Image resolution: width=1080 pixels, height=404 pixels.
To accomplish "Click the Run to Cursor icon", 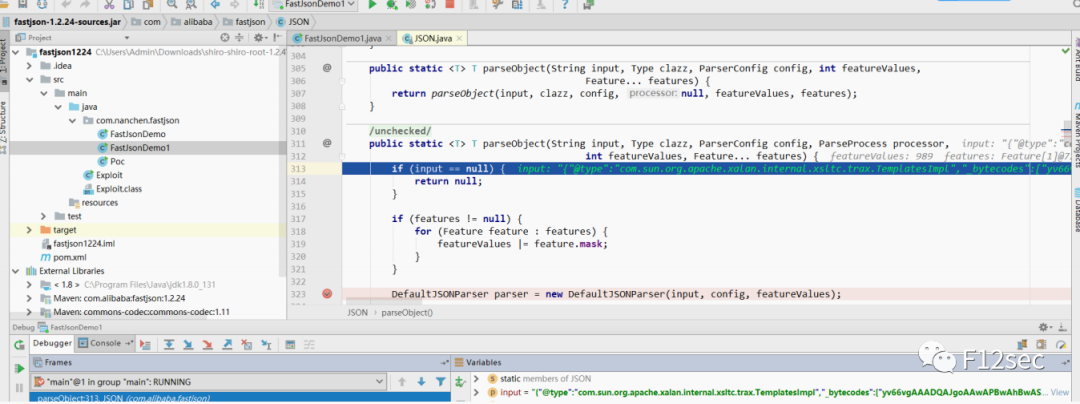I will [x=265, y=343].
